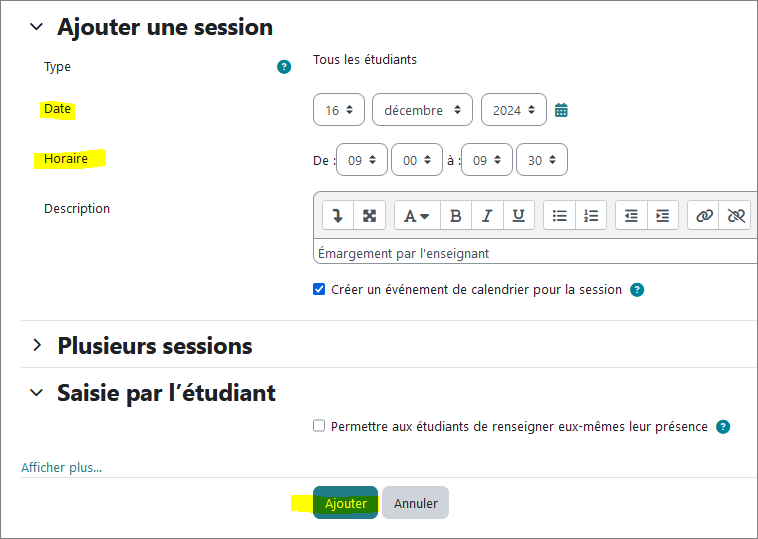This screenshot has height=539, width=758.
Task: Toggle italic text in description editor
Action: 487,215
